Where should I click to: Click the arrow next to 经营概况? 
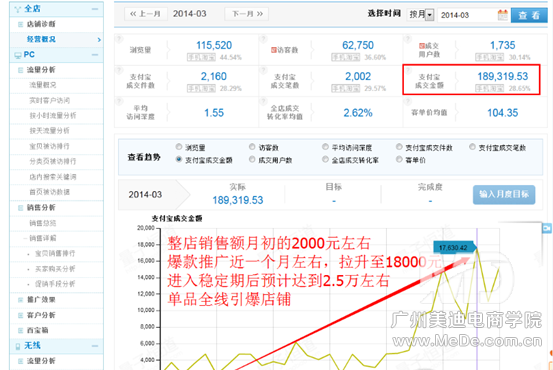pyautogui.click(x=99, y=40)
